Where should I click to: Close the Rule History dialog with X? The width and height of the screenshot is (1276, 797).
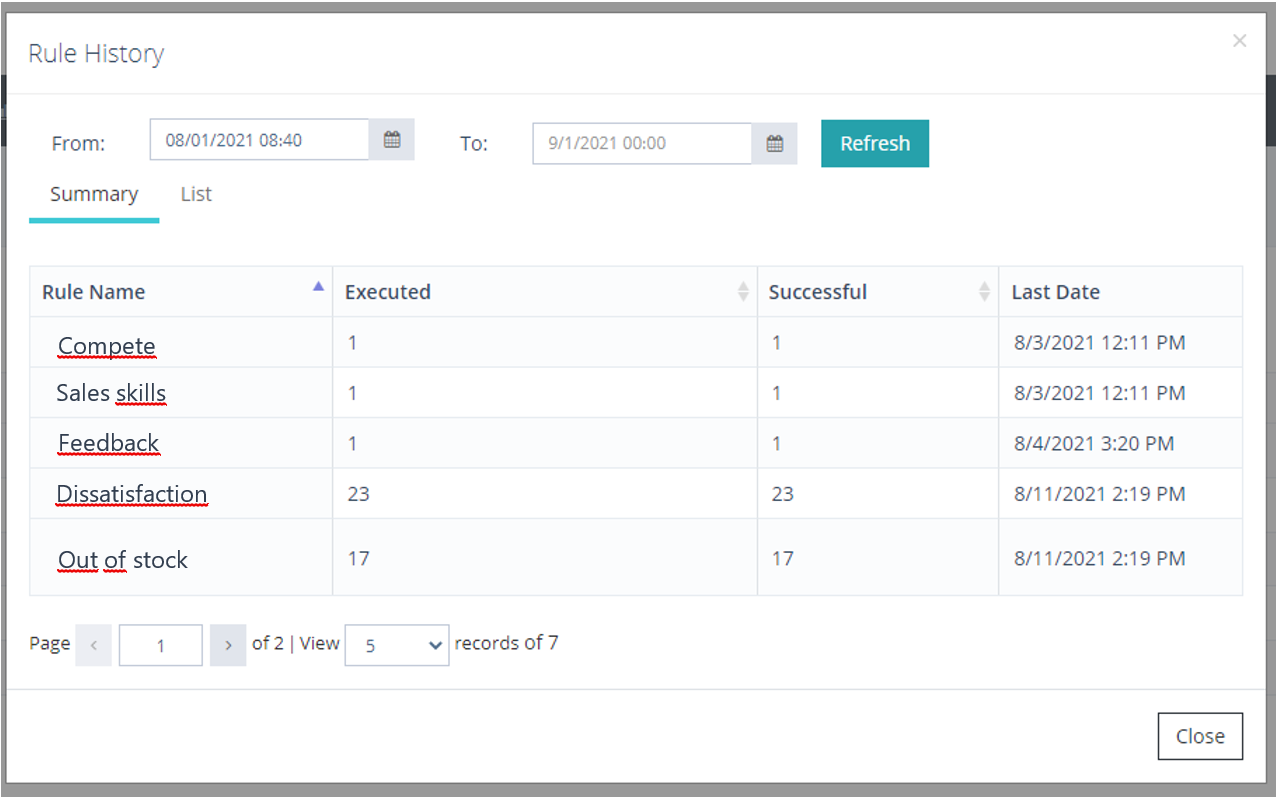point(1240,41)
